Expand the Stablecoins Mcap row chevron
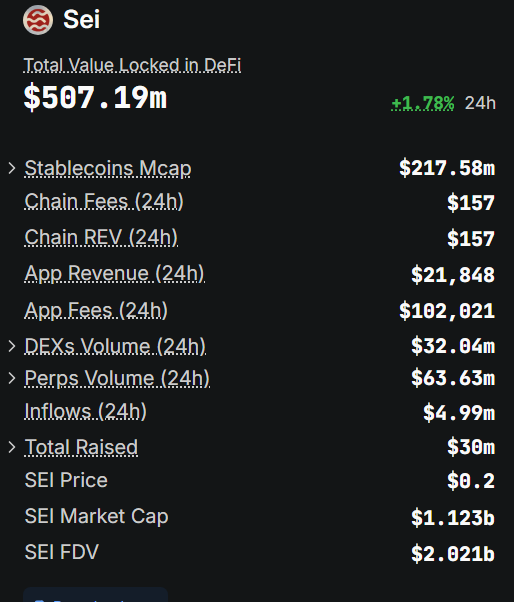 12,168
